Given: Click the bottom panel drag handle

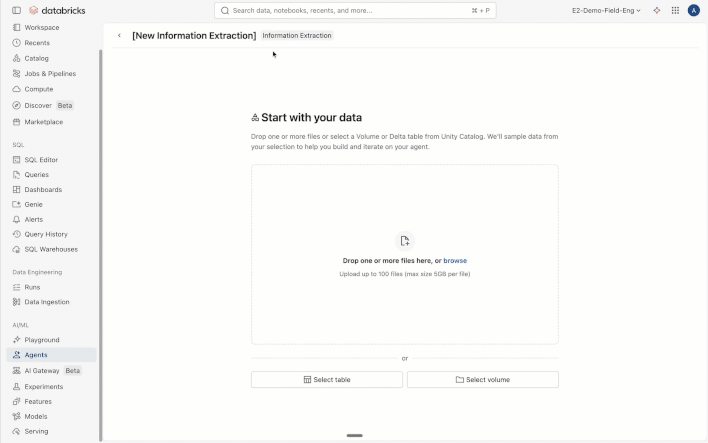Looking at the screenshot, I should 354,435.
